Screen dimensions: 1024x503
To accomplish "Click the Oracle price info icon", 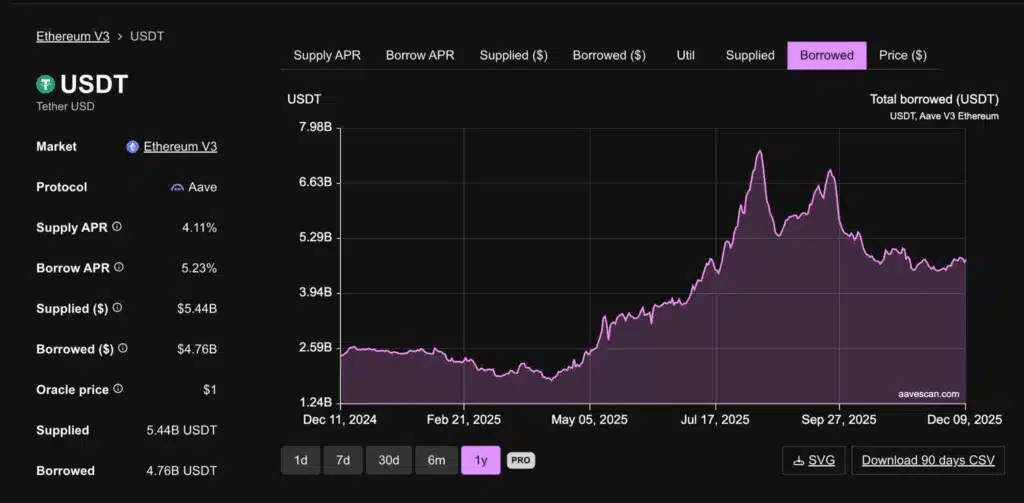I will coord(118,389).
